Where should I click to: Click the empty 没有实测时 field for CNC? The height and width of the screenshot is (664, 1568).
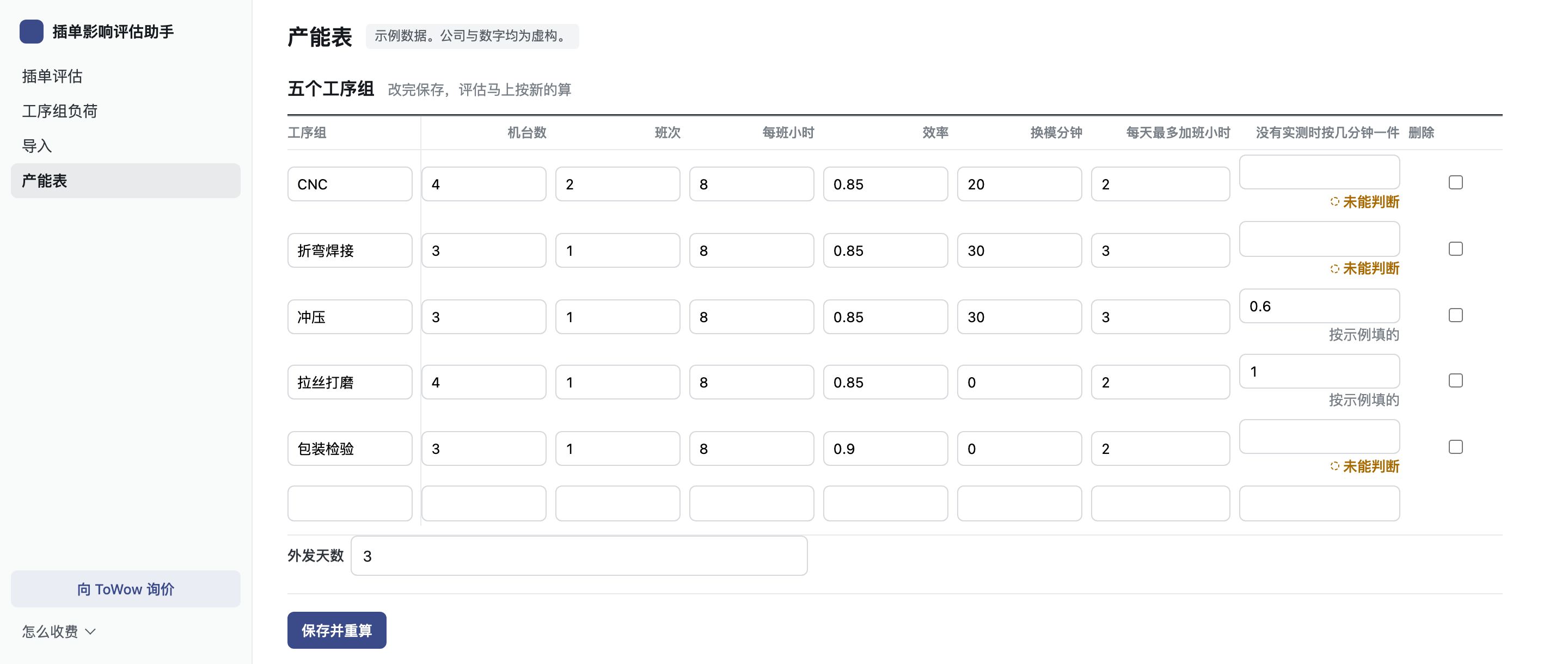[1320, 172]
